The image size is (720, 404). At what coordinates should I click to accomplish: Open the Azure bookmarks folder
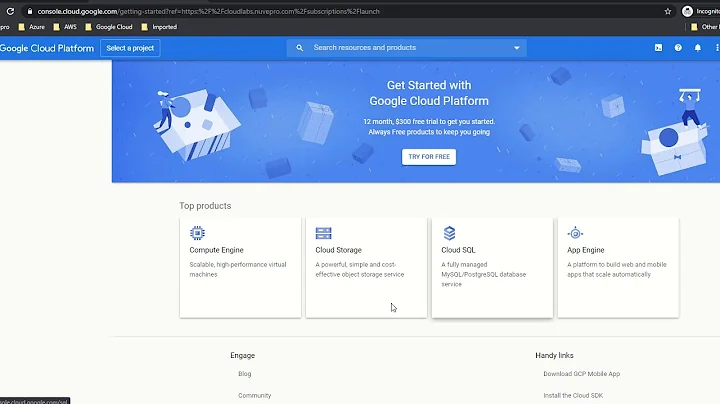point(31,27)
